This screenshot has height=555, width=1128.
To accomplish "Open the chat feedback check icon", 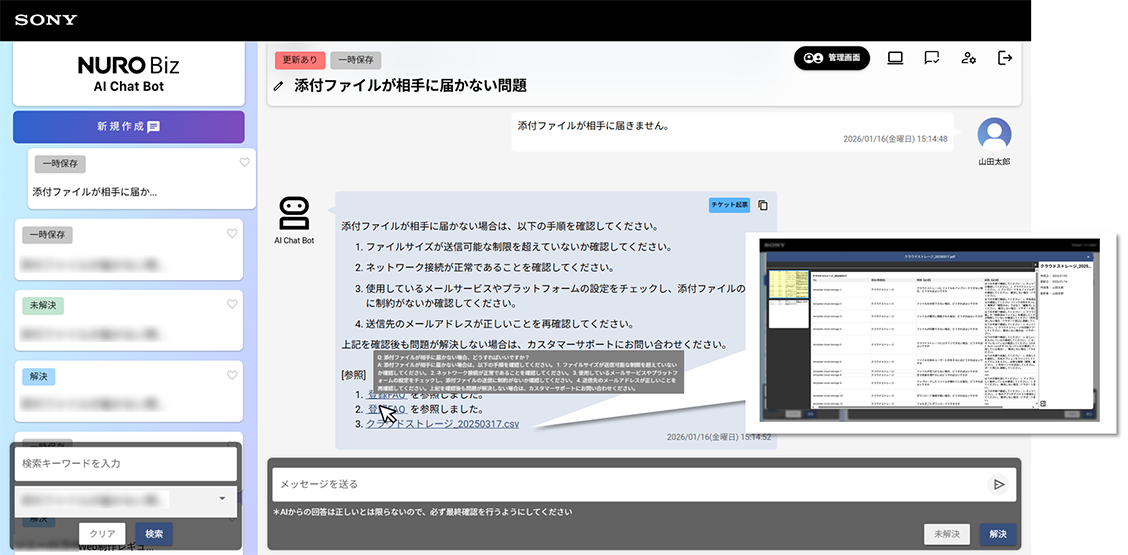I will pos(932,58).
